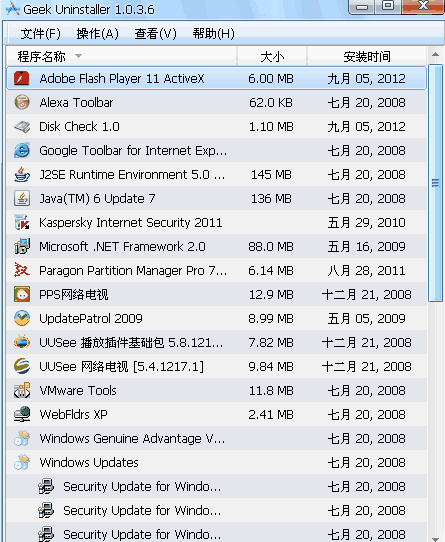This screenshot has width=445, height=542.
Task: Select the UUSee 网络电视 [5.4.1217.1] text
Action: 121,366
